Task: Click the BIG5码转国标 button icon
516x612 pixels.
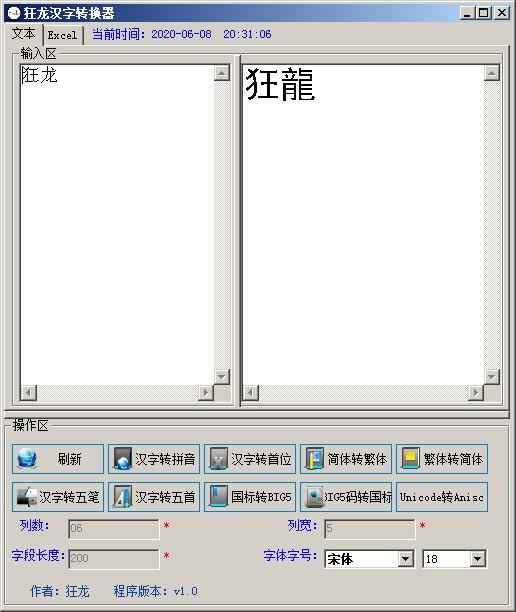Action: (315, 497)
